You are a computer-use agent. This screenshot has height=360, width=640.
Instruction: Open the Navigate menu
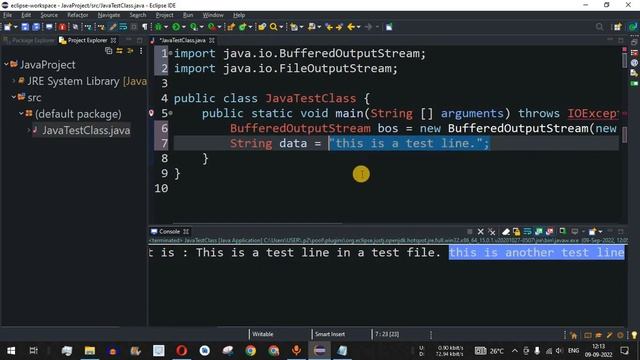coord(109,15)
